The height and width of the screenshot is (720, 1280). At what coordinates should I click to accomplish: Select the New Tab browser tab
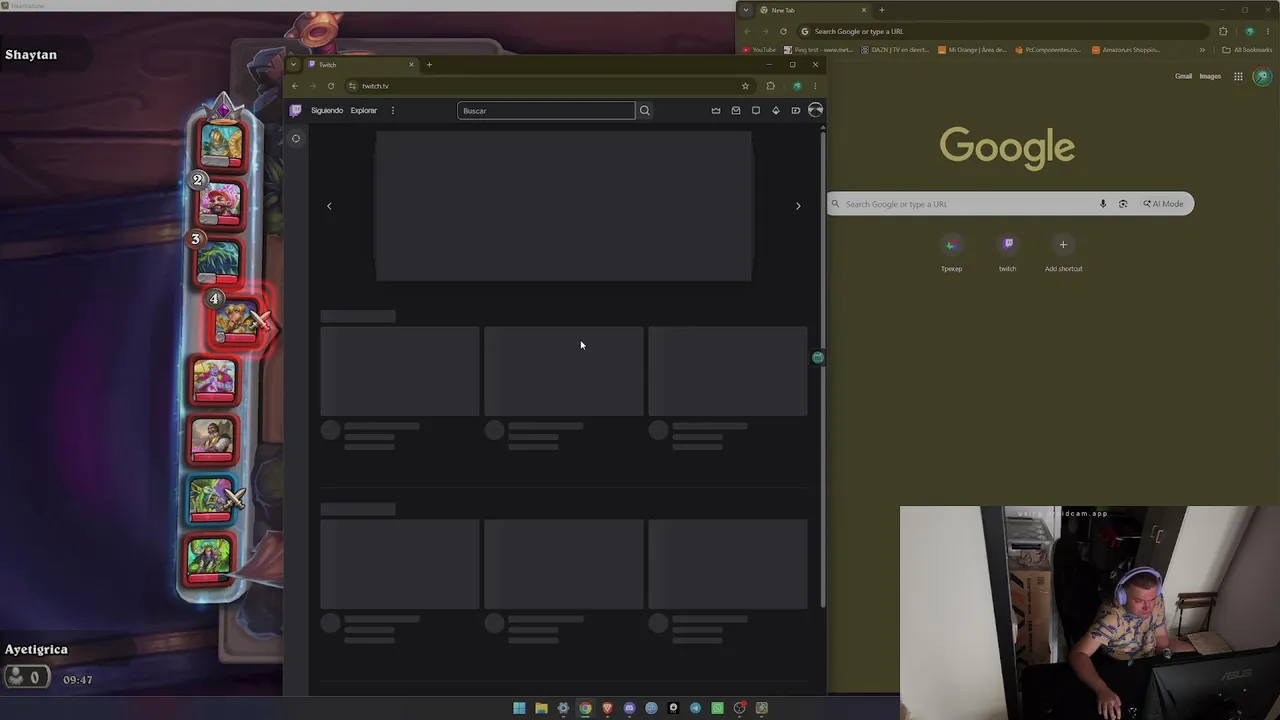[813, 10]
